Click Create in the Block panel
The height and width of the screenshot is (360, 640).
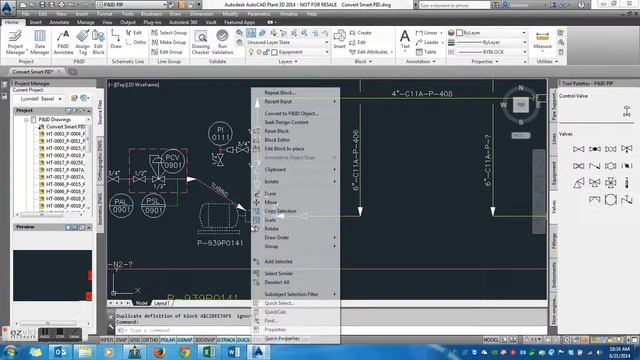(360, 33)
